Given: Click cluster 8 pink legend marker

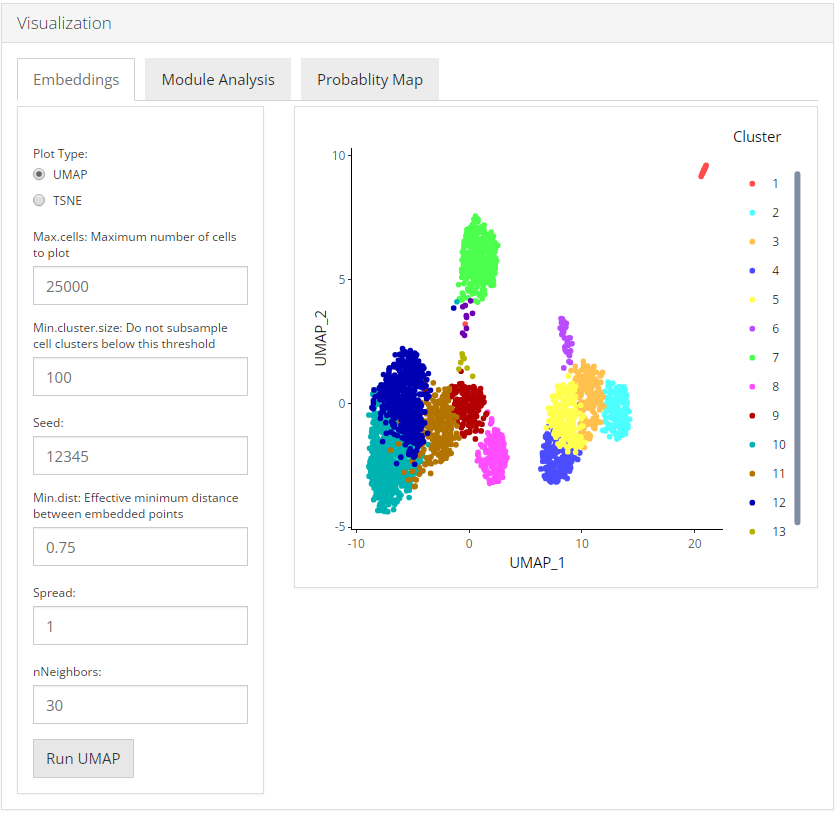Looking at the screenshot, I should click(x=752, y=387).
